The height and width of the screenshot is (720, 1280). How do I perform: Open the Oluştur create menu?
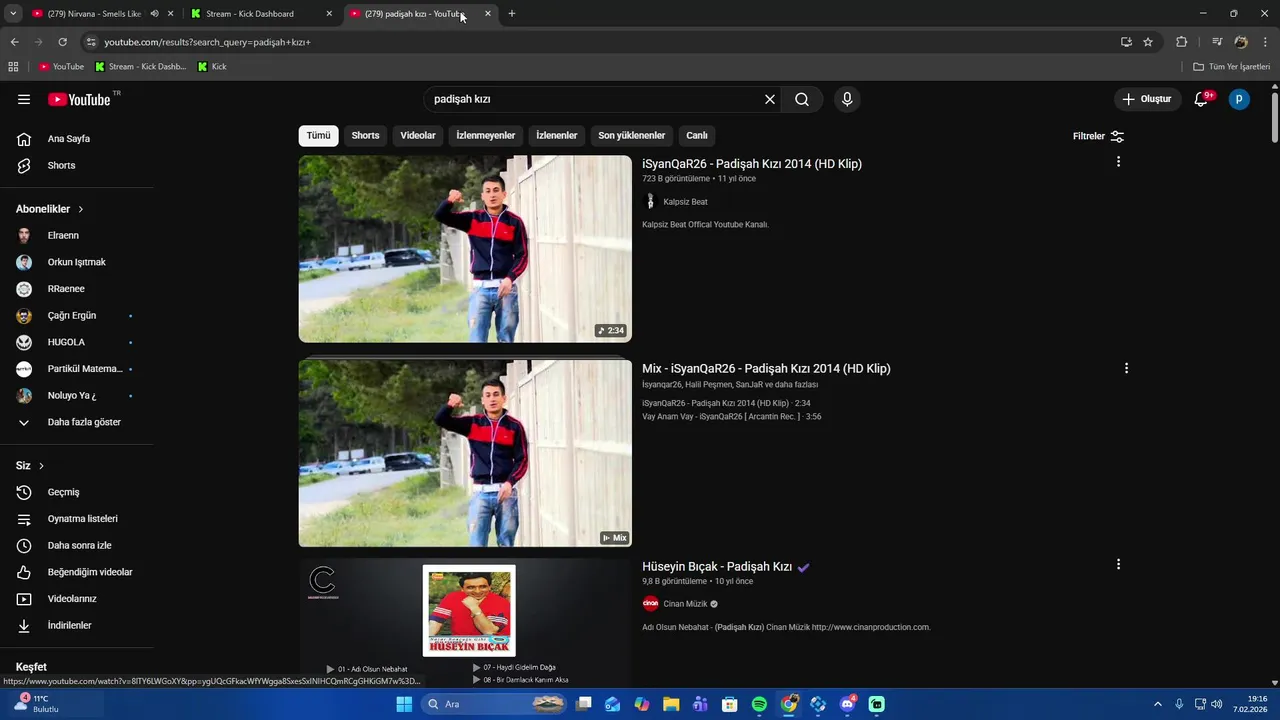point(1147,99)
